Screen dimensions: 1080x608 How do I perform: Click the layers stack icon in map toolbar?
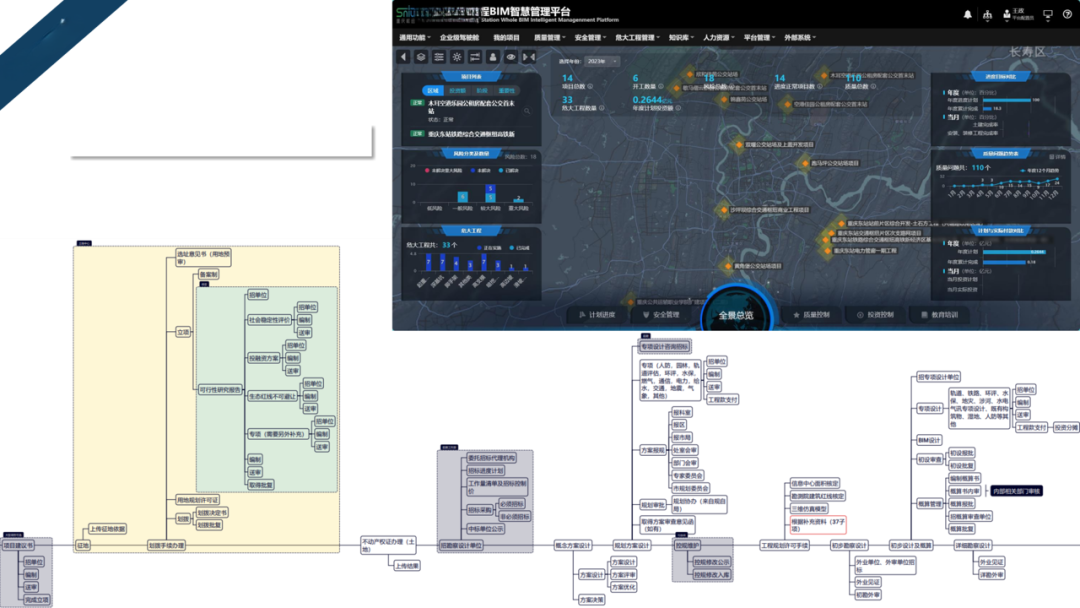click(x=421, y=57)
